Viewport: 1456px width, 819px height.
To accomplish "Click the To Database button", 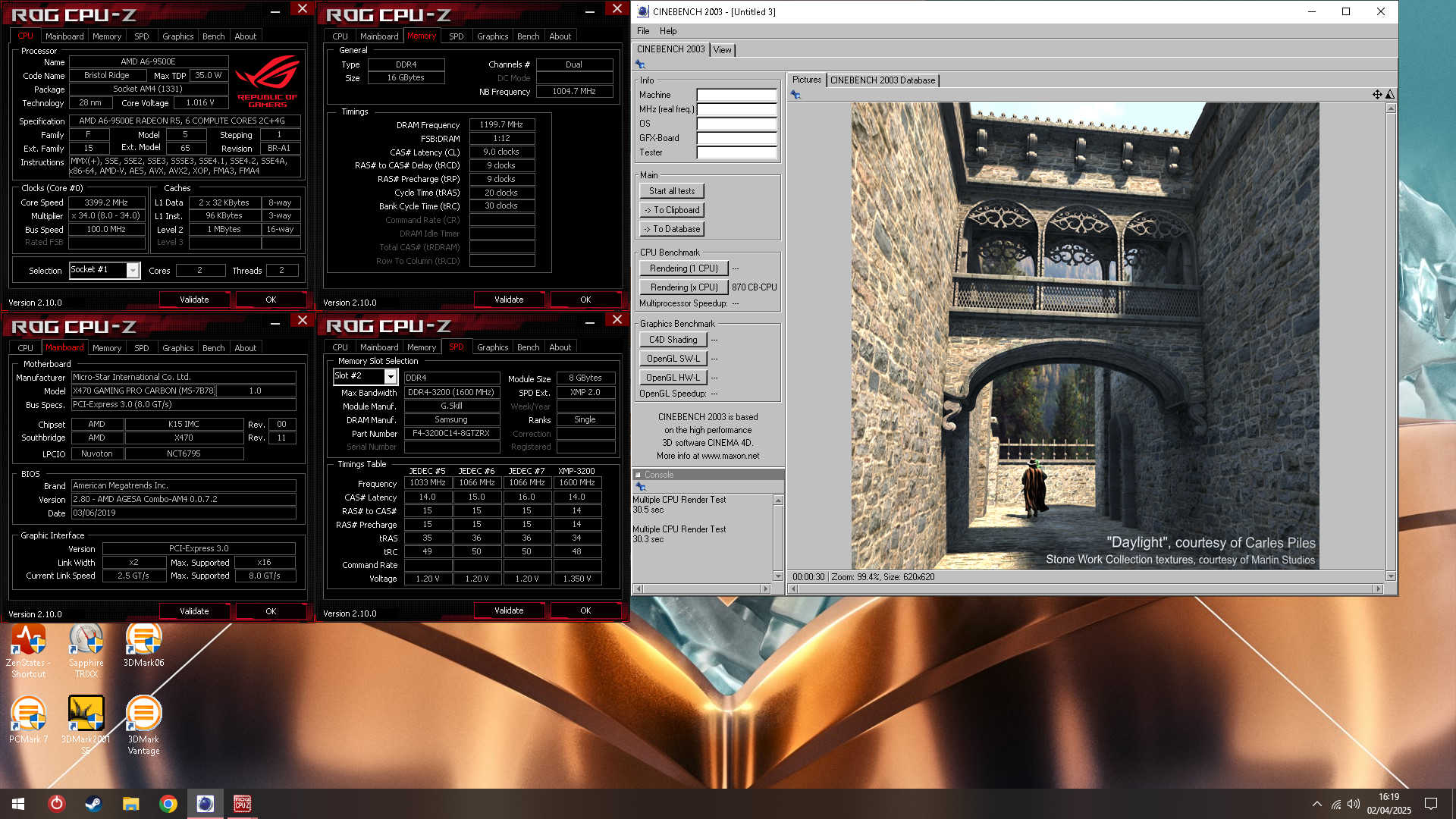I will [x=672, y=229].
